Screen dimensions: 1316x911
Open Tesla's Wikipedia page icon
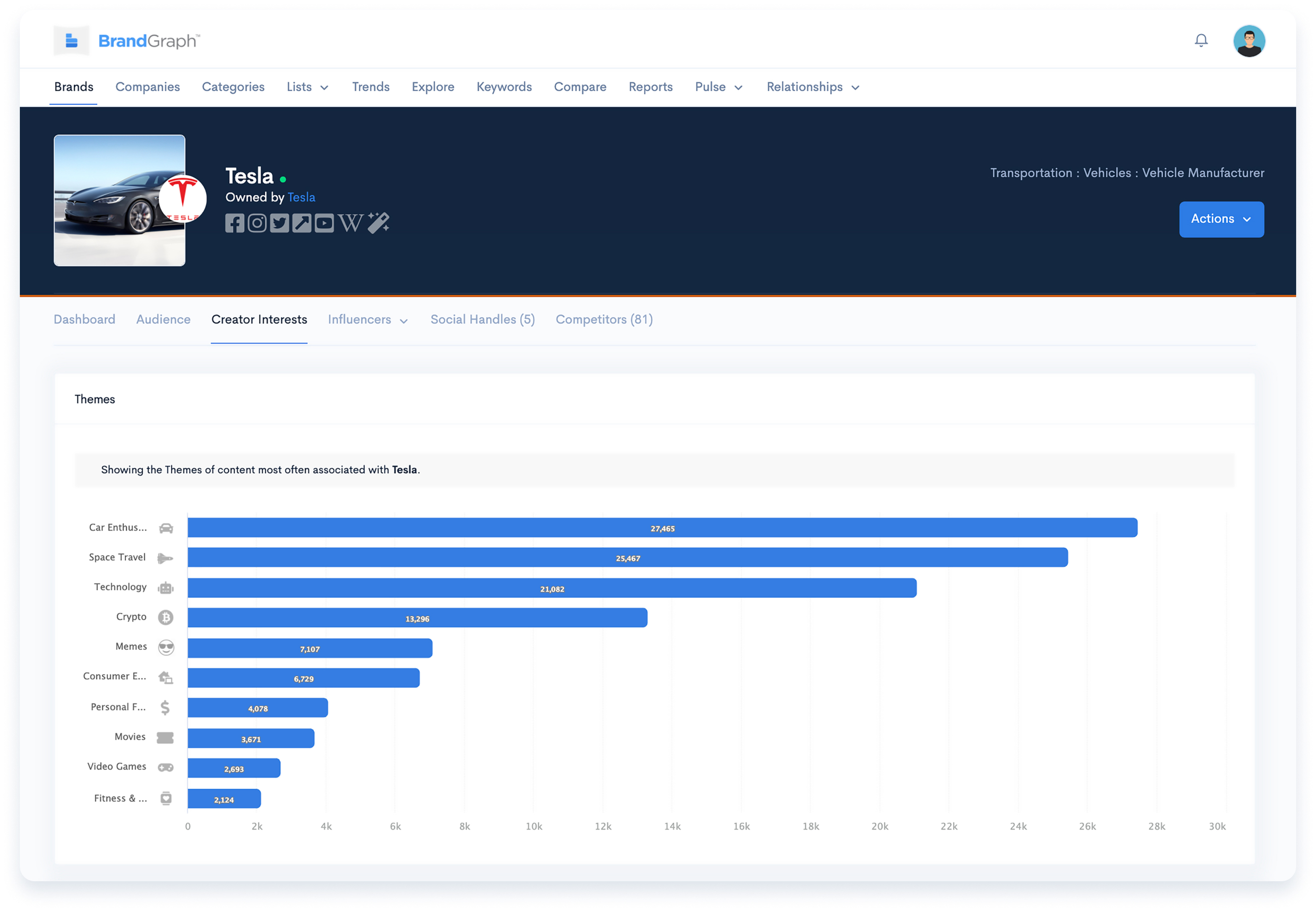[350, 223]
